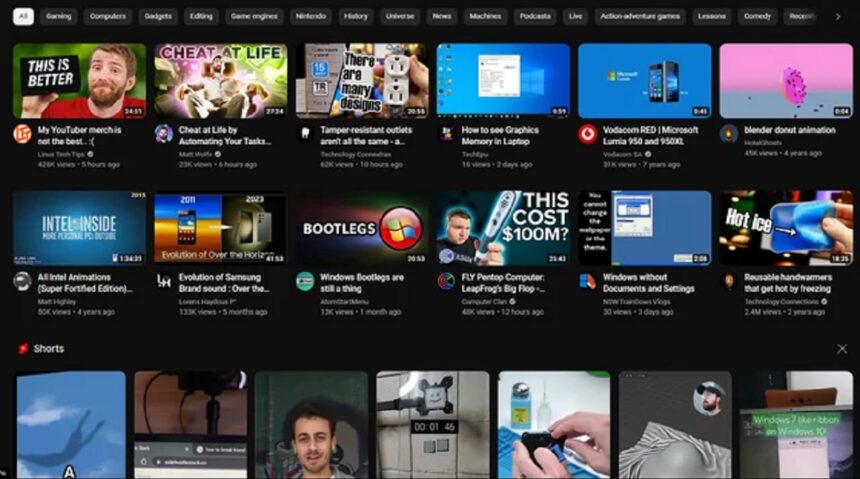Viewport: 860px width, 479px height.
Task: Choose the Universe filter chip
Action: click(400, 16)
